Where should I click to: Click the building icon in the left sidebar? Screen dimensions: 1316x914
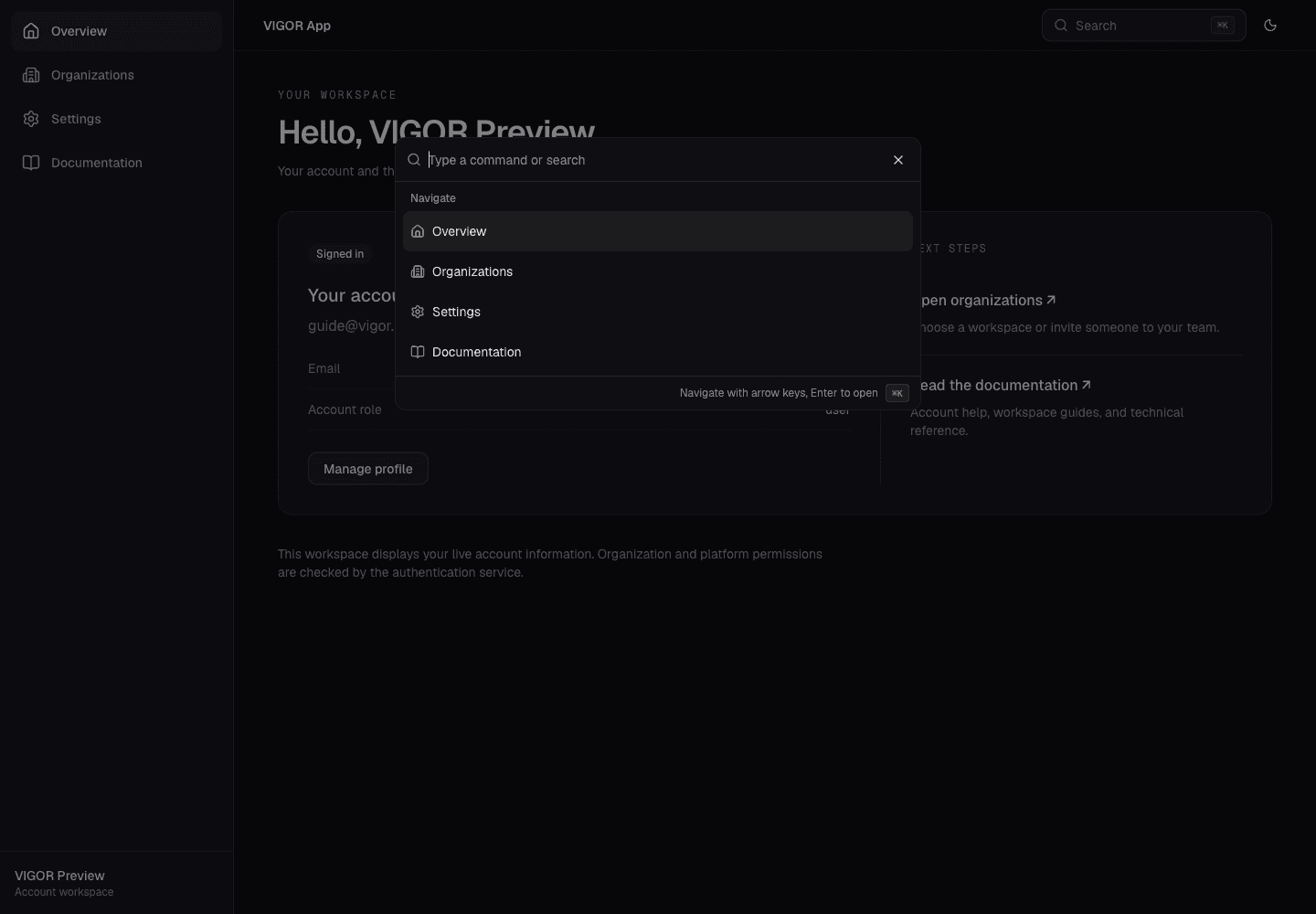click(x=31, y=75)
